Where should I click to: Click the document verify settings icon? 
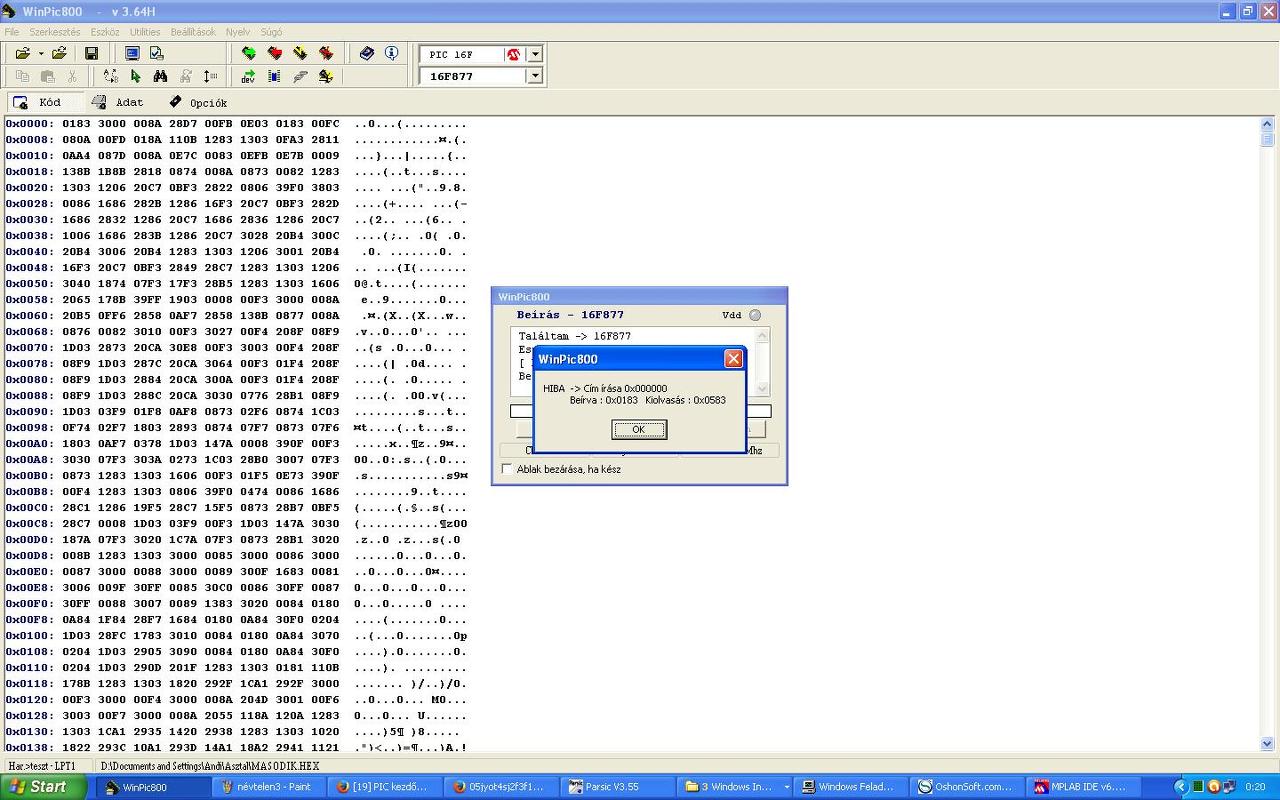pyautogui.click(x=156, y=53)
